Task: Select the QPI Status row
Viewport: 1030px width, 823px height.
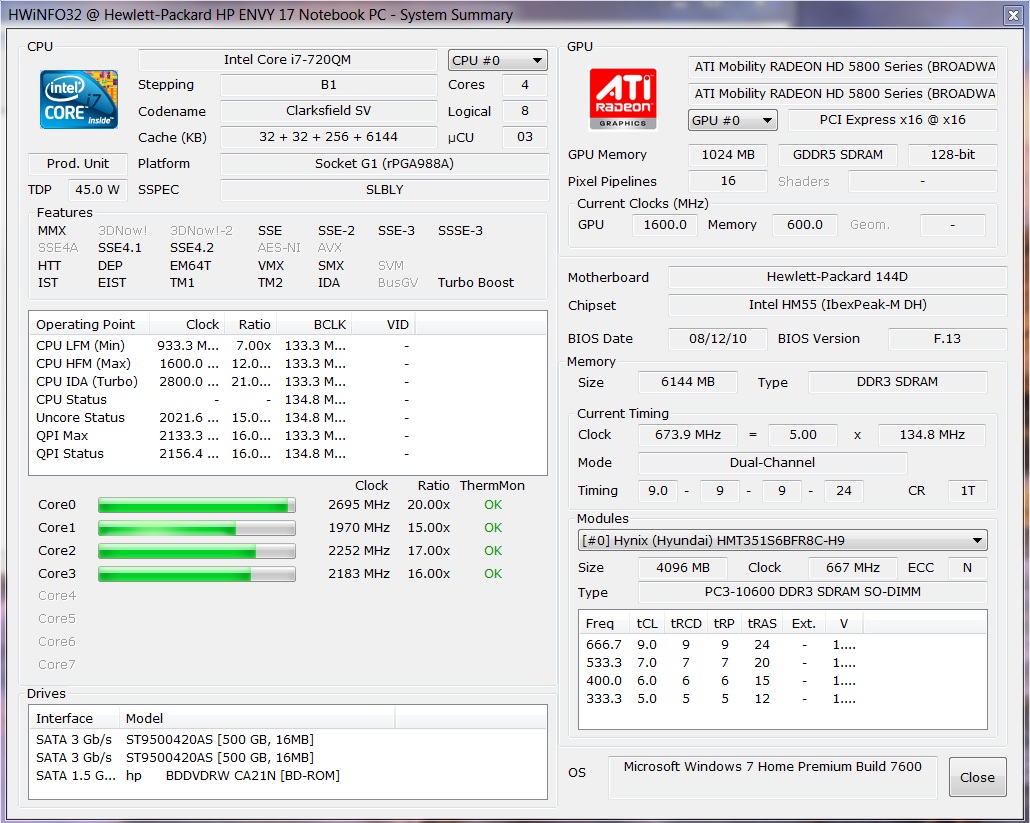Action: tap(288, 454)
